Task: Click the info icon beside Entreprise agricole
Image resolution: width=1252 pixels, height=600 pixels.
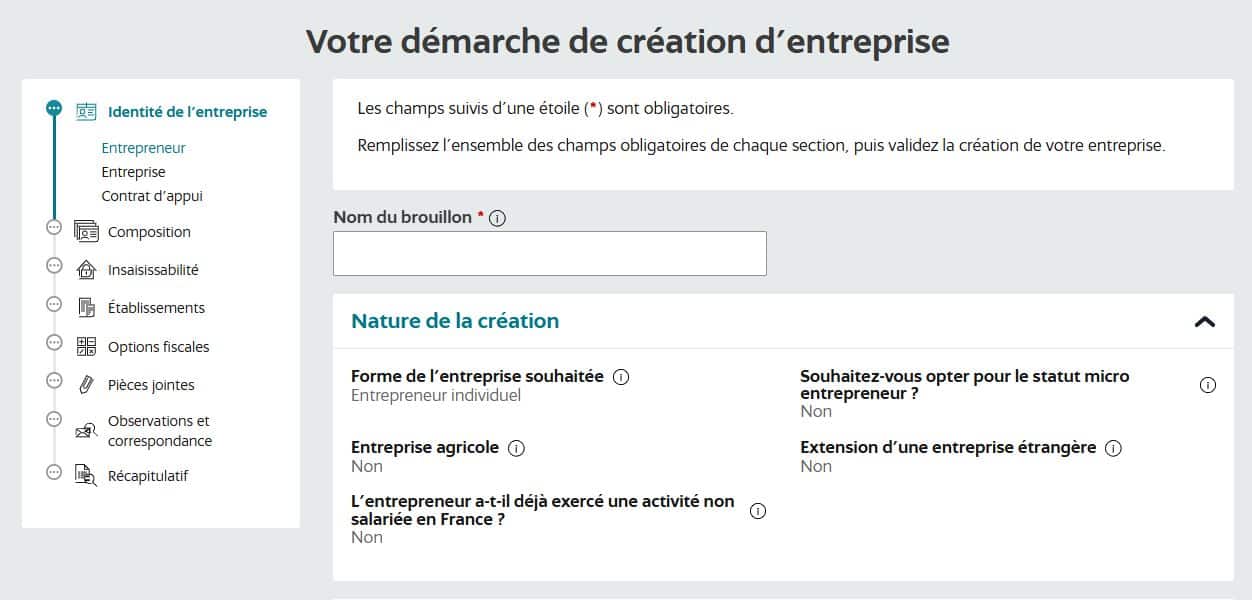Action: click(516, 448)
